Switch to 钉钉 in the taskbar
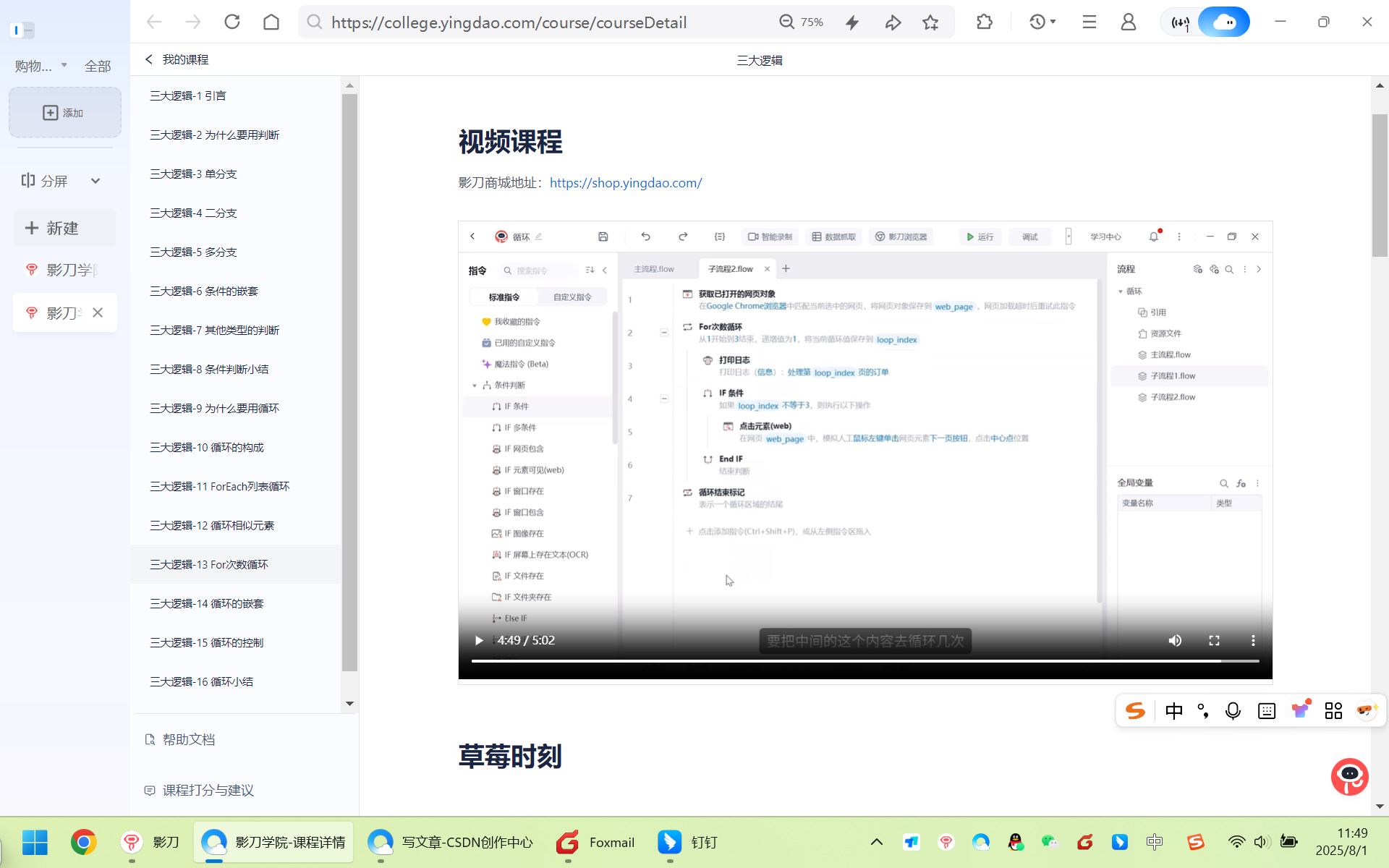The width and height of the screenshot is (1389, 868). (x=687, y=842)
